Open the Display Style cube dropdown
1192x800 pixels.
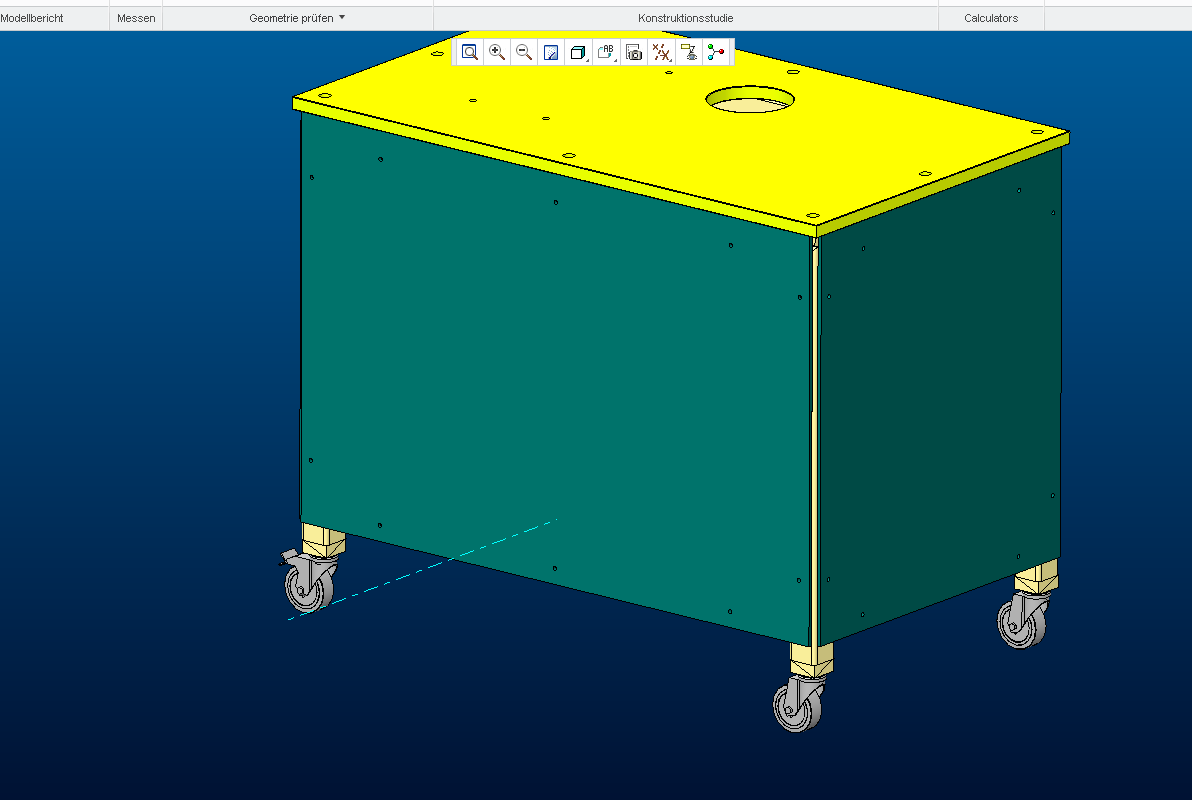pos(578,53)
